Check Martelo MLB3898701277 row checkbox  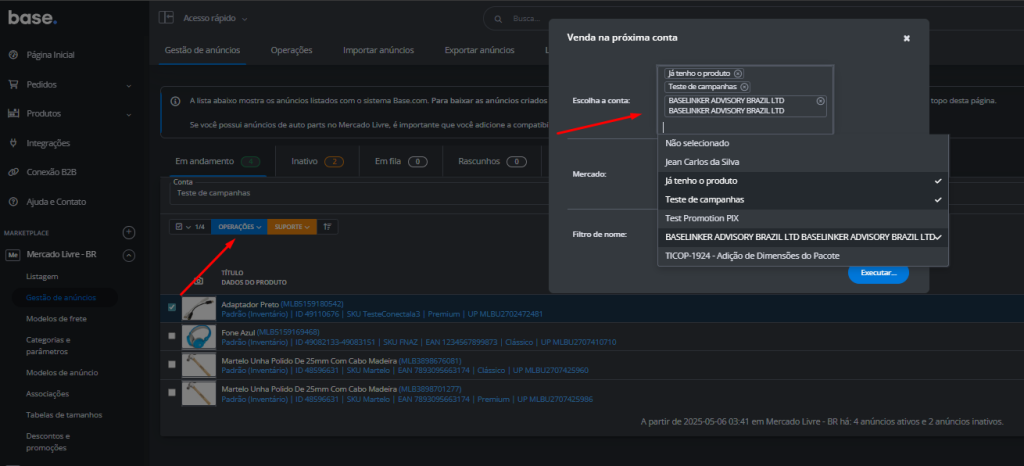tap(172, 392)
